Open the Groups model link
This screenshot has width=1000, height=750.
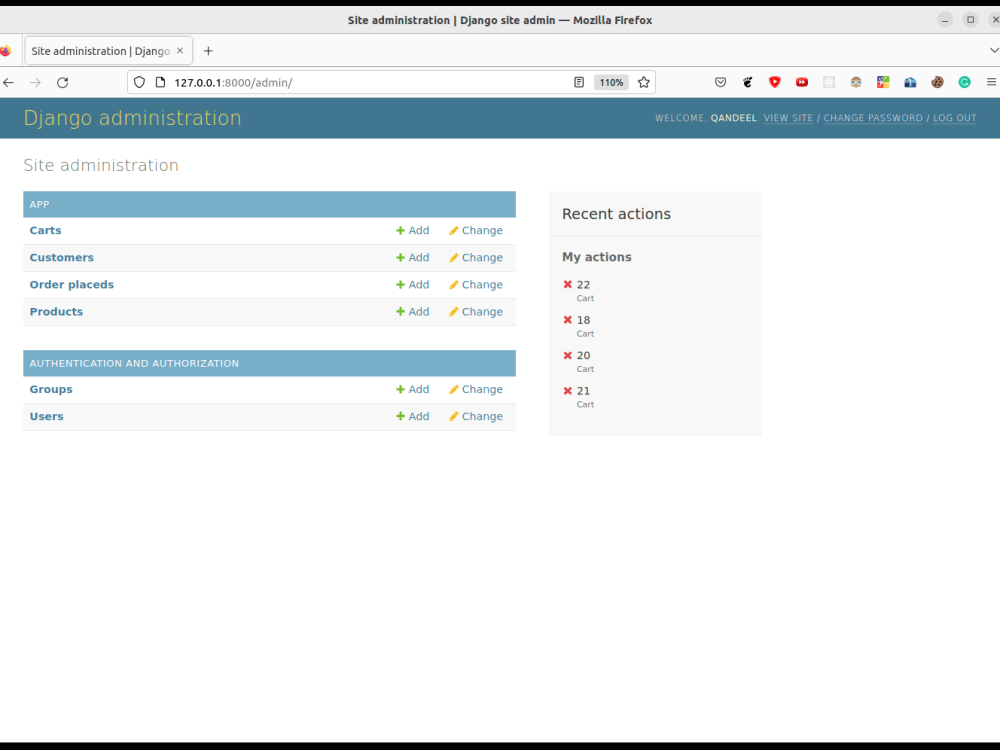pyautogui.click(x=51, y=389)
